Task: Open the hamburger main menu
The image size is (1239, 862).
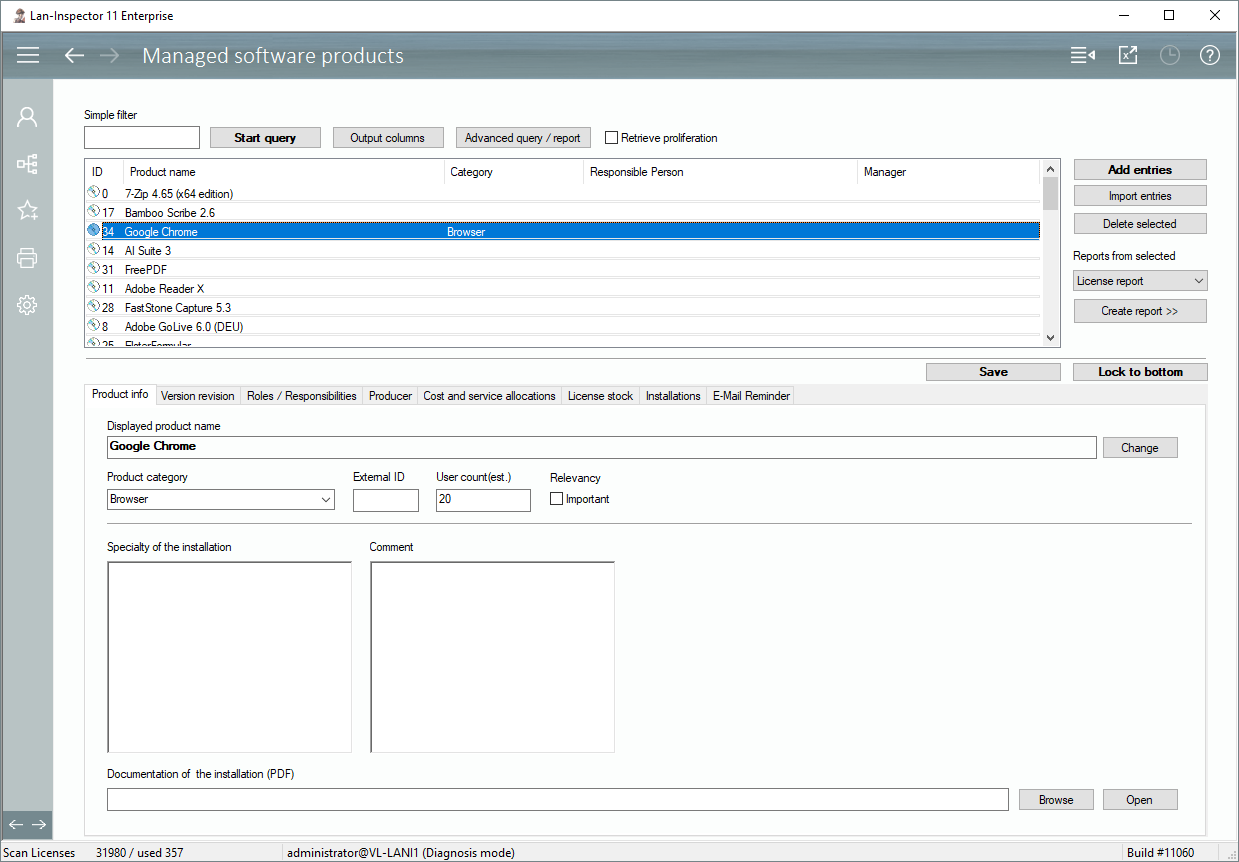Action: pyautogui.click(x=28, y=56)
